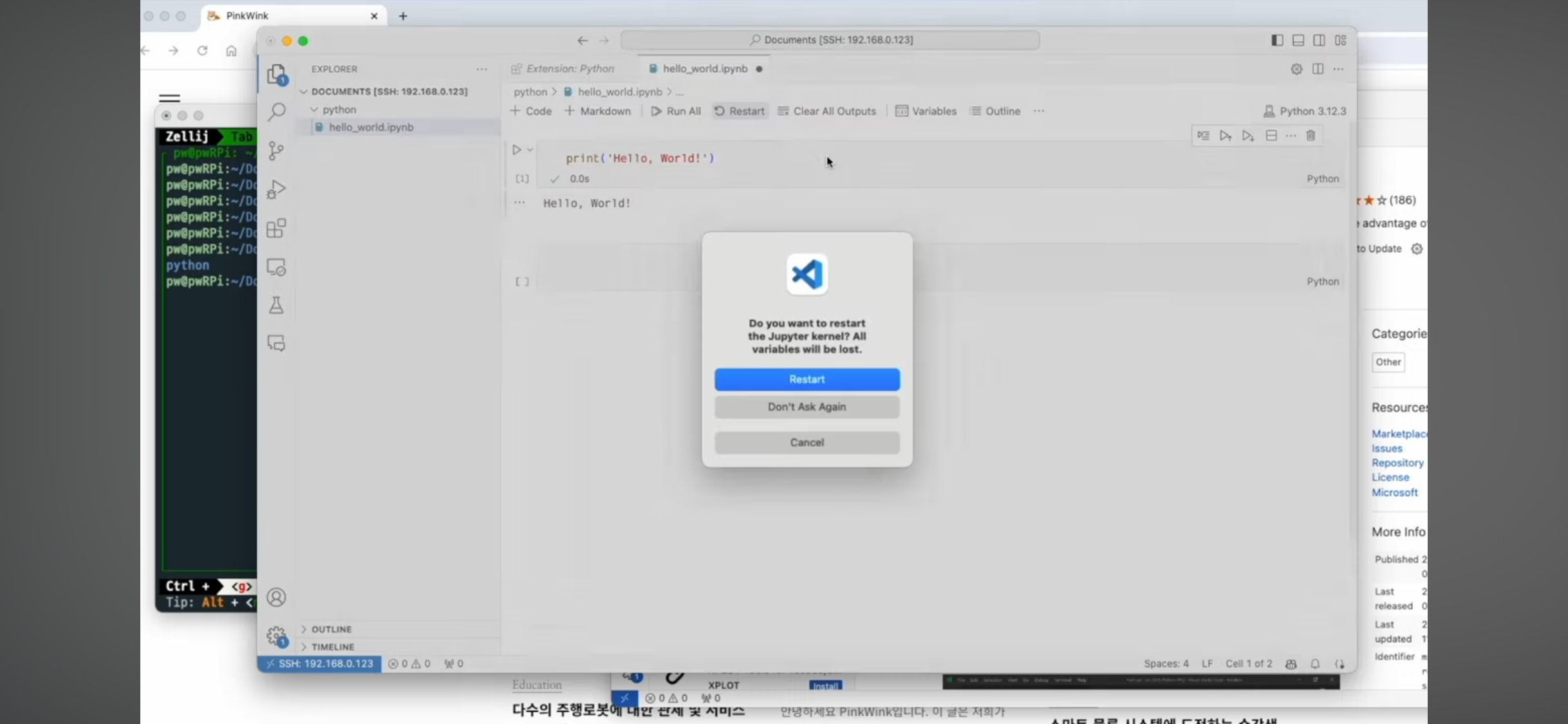The height and width of the screenshot is (724, 1568).
Task: Open the Testing flask icon
Action: pos(276,305)
